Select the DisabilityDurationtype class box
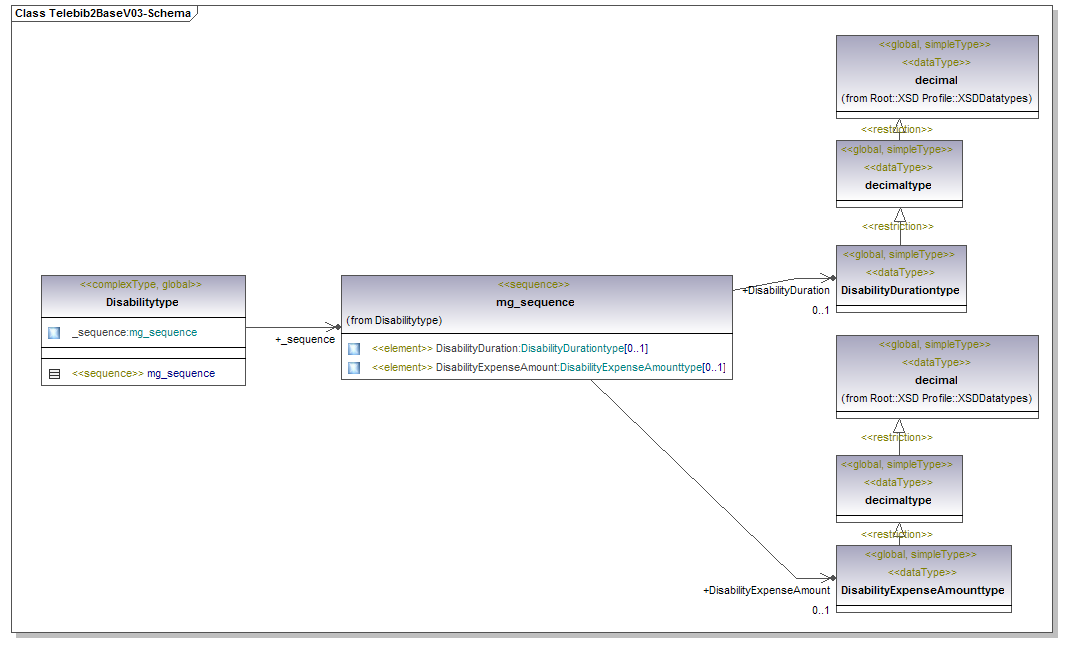The image size is (1079, 653). (x=900, y=290)
